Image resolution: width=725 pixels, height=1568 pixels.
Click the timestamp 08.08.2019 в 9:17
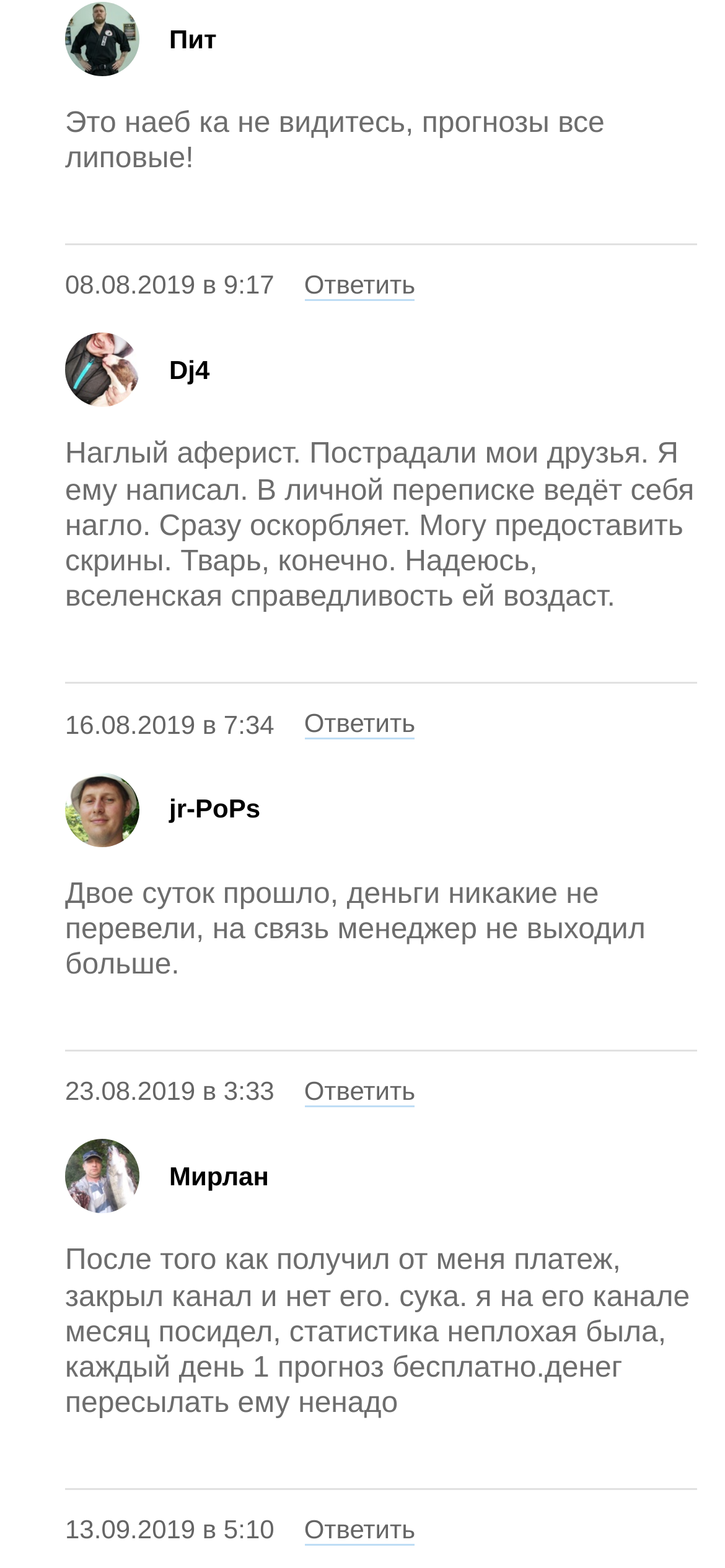point(169,285)
